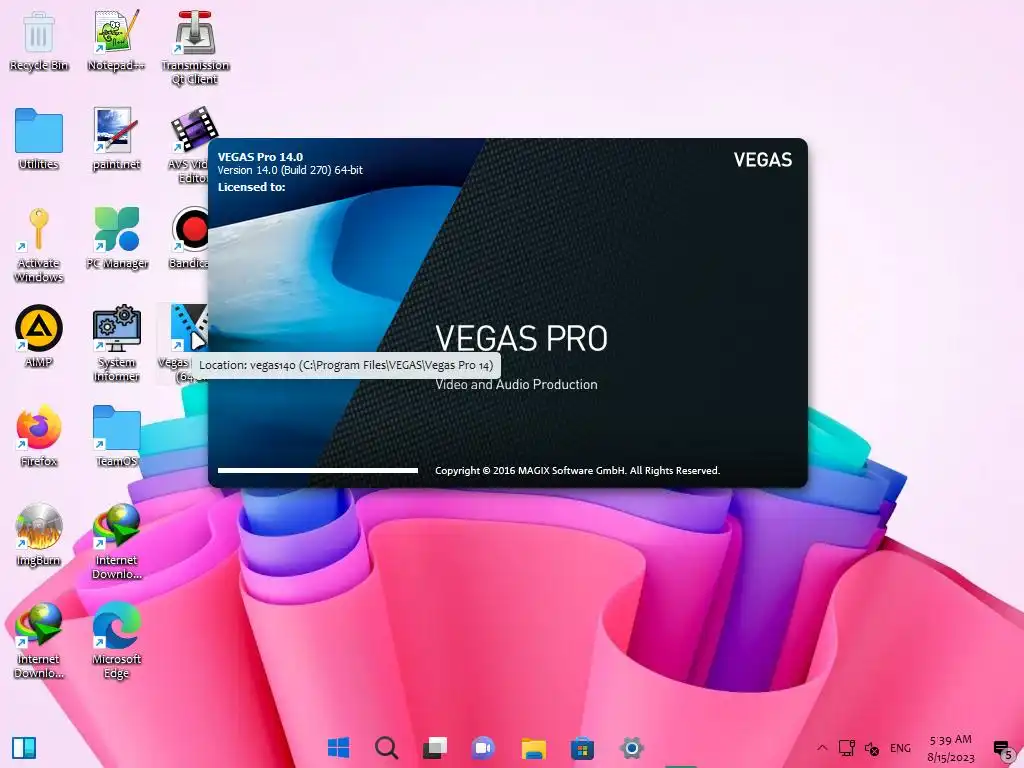Open File Explorer from the taskbar
The width and height of the screenshot is (1024, 768).
coord(533,748)
